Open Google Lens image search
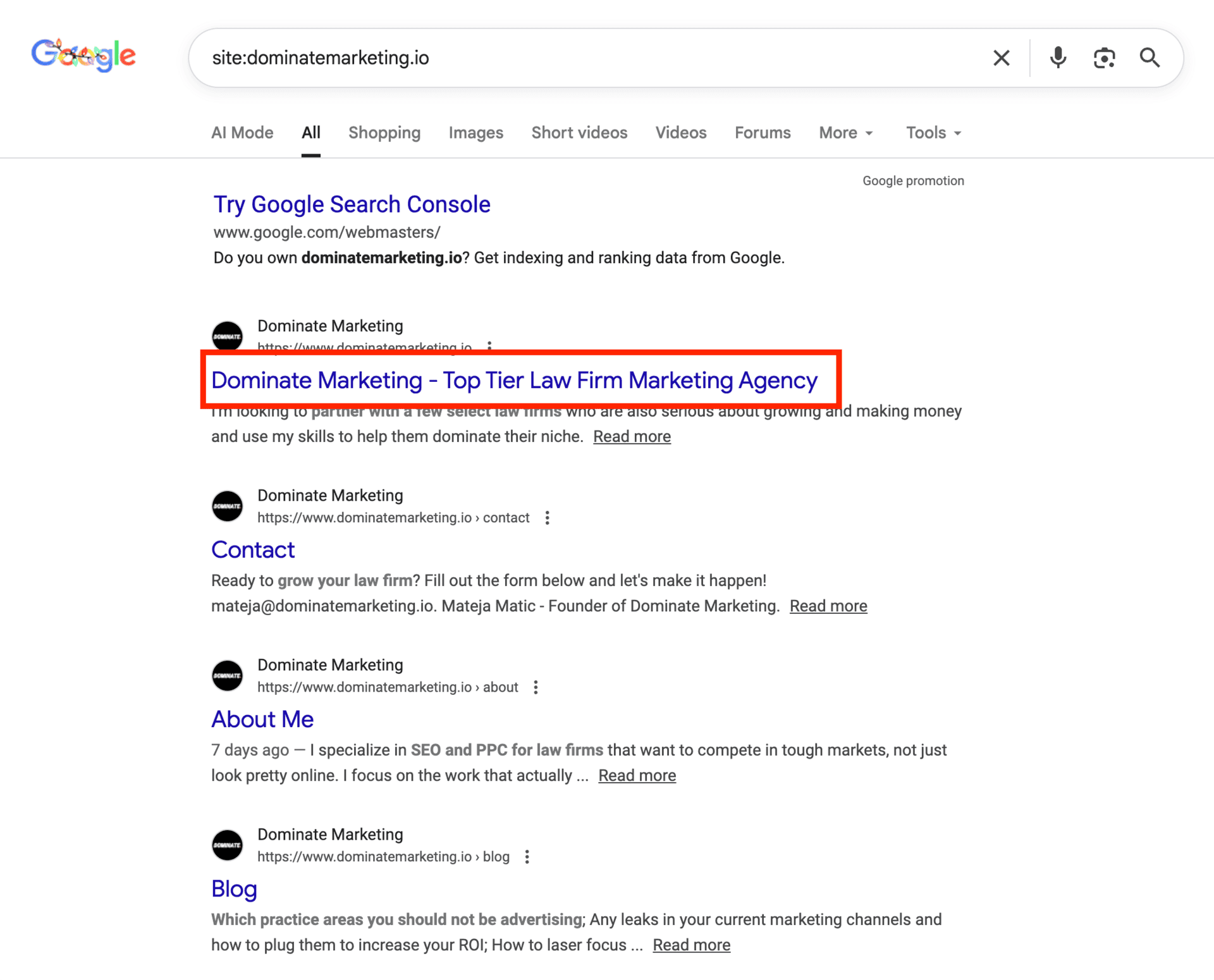1214x980 pixels. click(1104, 58)
